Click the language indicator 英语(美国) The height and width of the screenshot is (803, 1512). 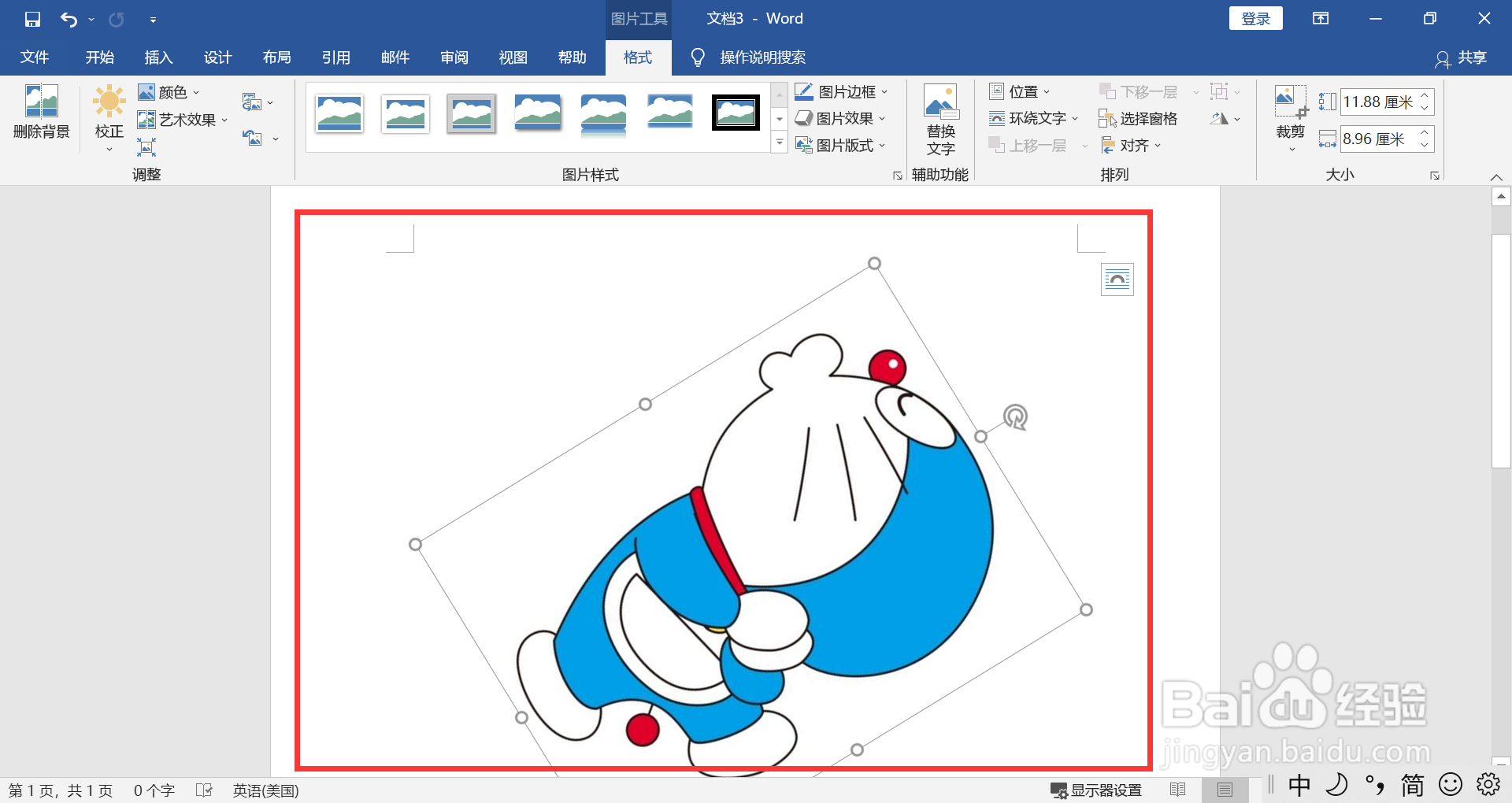(x=265, y=790)
